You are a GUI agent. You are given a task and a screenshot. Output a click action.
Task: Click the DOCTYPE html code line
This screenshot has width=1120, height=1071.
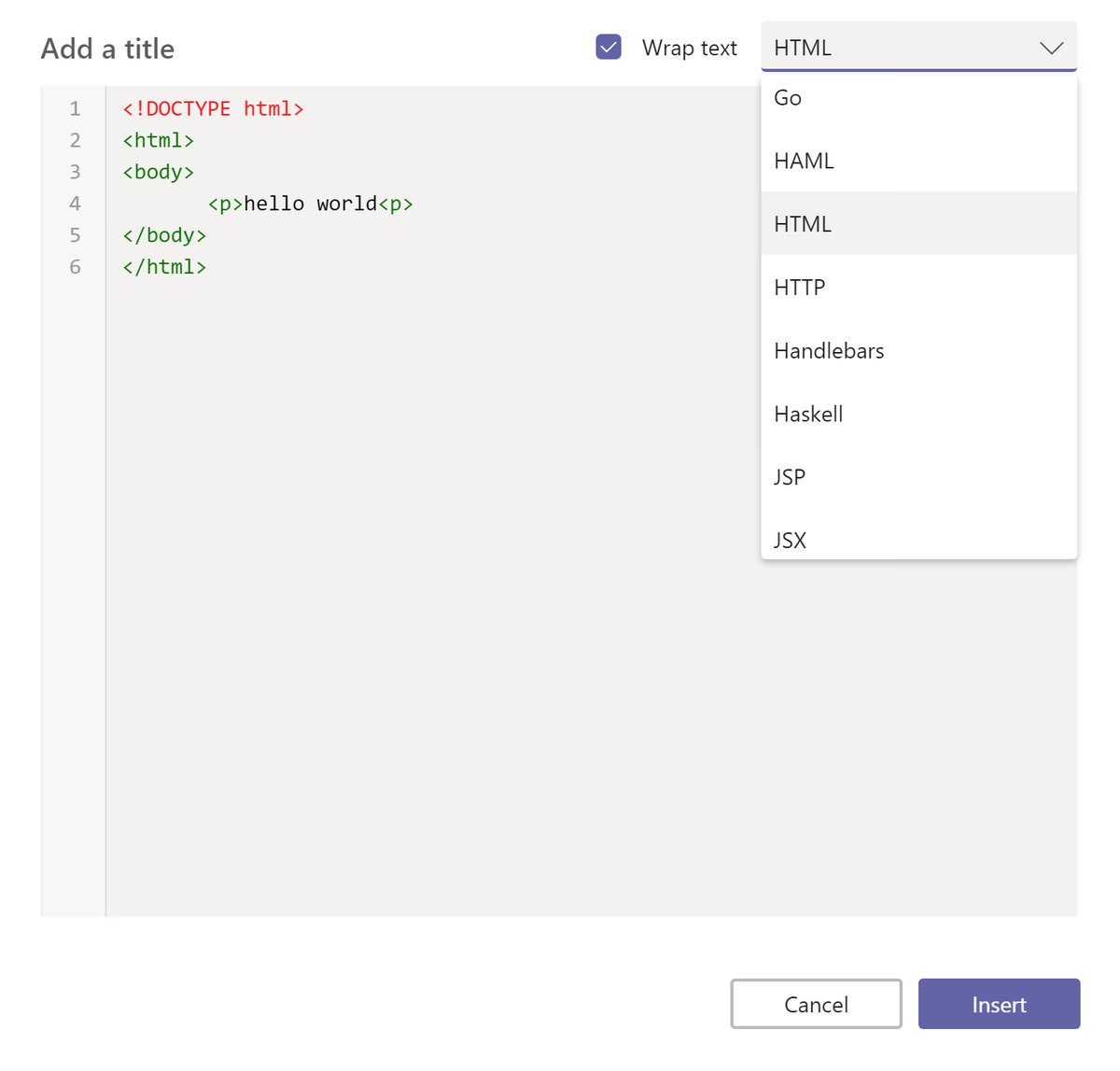point(213,109)
